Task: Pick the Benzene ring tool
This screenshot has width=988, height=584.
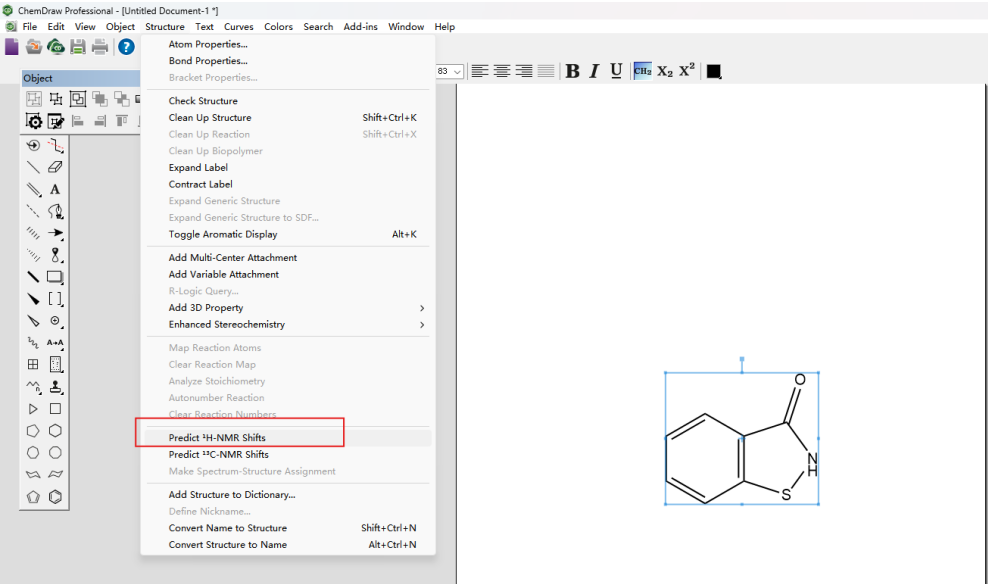Action: pyautogui.click(x=55, y=496)
